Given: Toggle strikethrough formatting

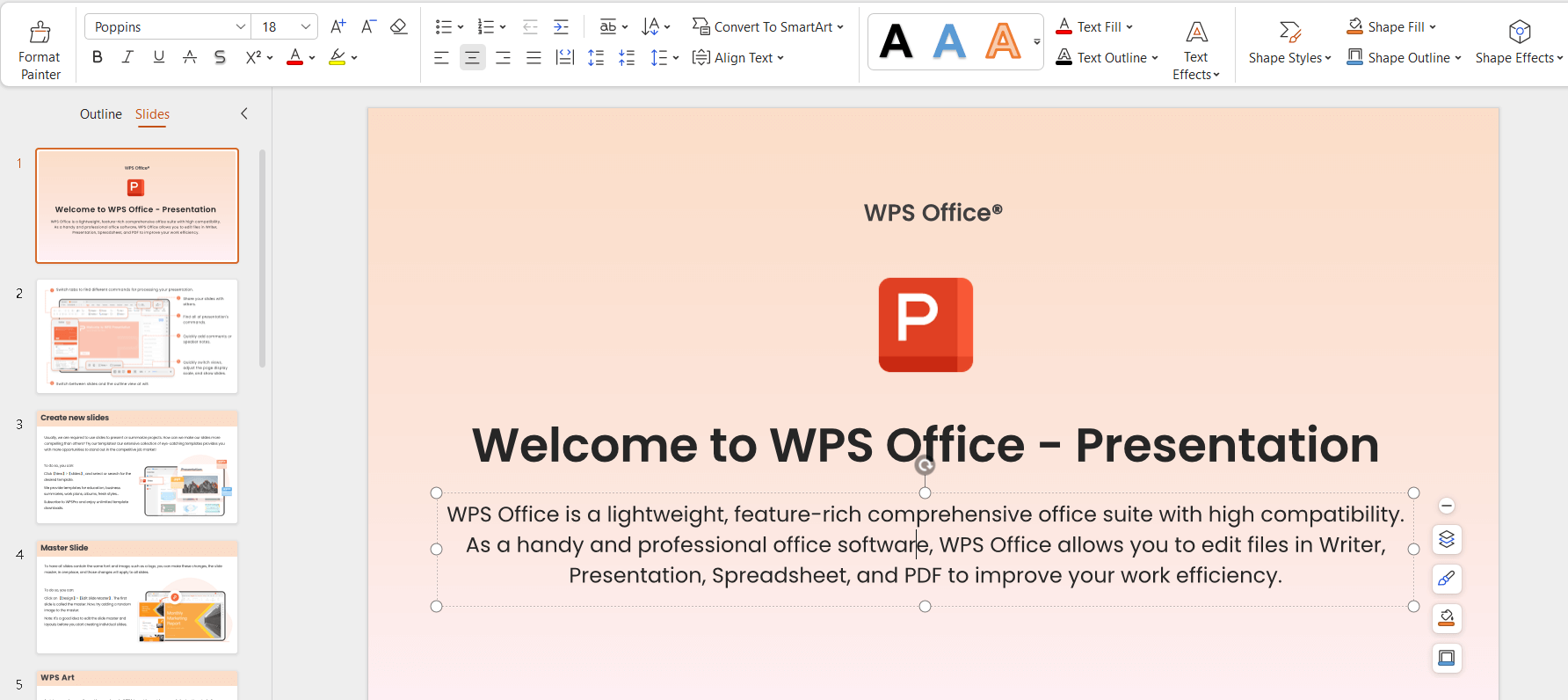Looking at the screenshot, I should pyautogui.click(x=189, y=57).
